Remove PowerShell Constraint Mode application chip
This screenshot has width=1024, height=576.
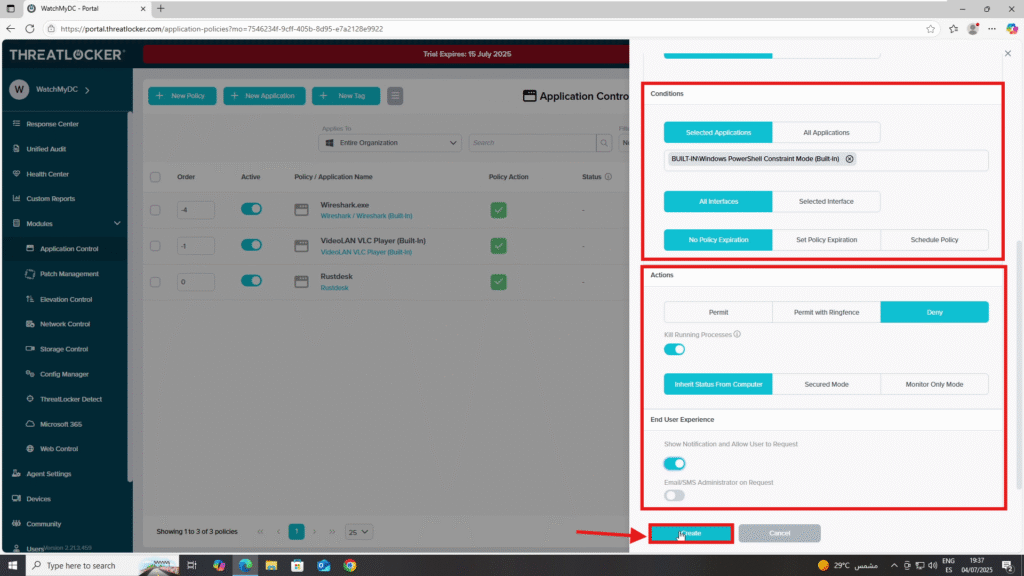pyautogui.click(x=849, y=159)
